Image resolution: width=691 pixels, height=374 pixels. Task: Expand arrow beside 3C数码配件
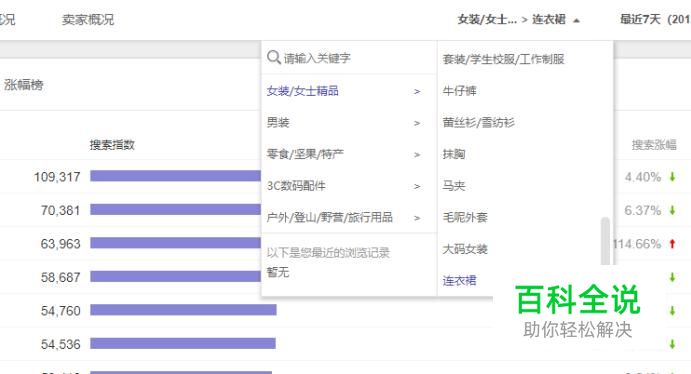click(x=417, y=187)
